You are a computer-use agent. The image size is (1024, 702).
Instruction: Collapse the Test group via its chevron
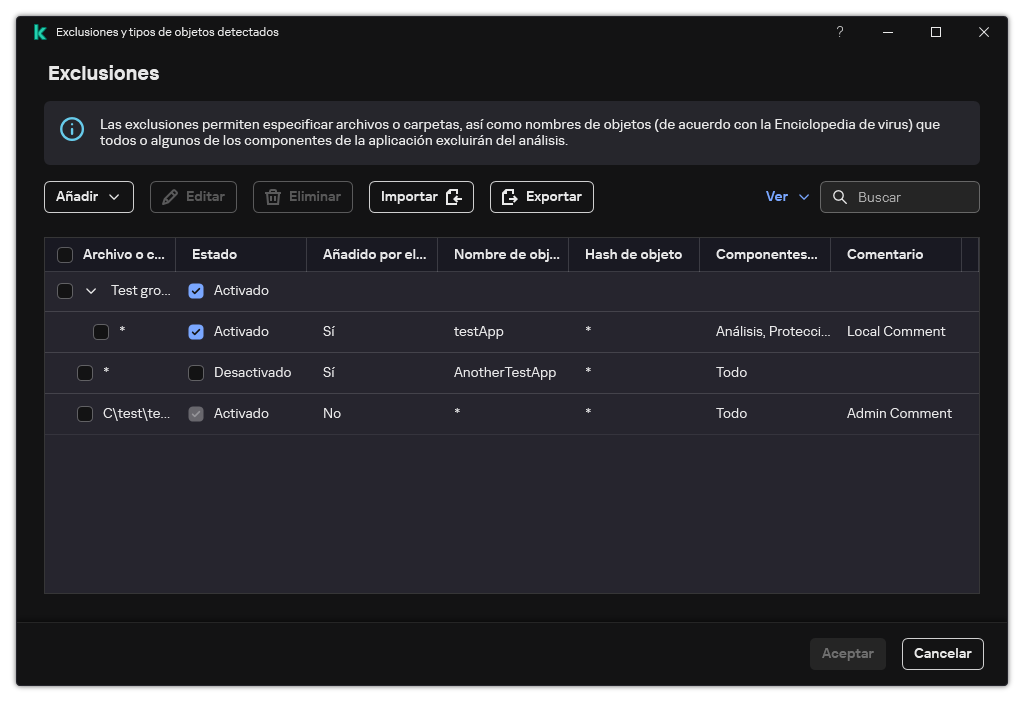[91, 290]
